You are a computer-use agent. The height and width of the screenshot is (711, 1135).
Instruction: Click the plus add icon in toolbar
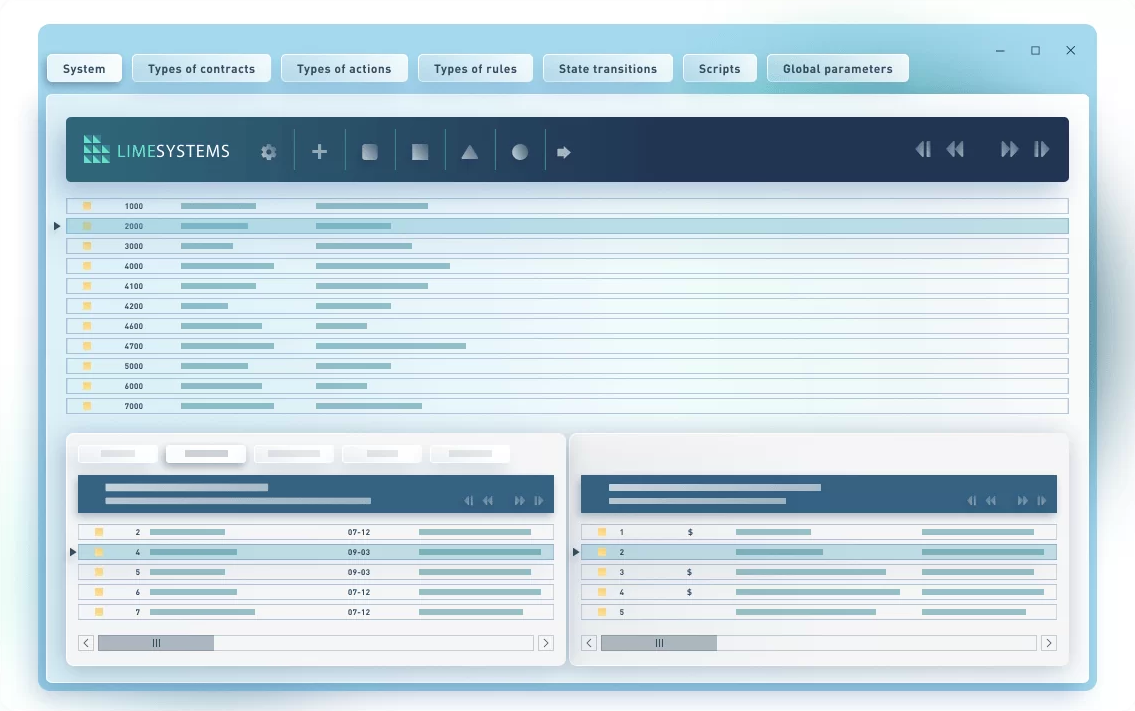click(319, 151)
